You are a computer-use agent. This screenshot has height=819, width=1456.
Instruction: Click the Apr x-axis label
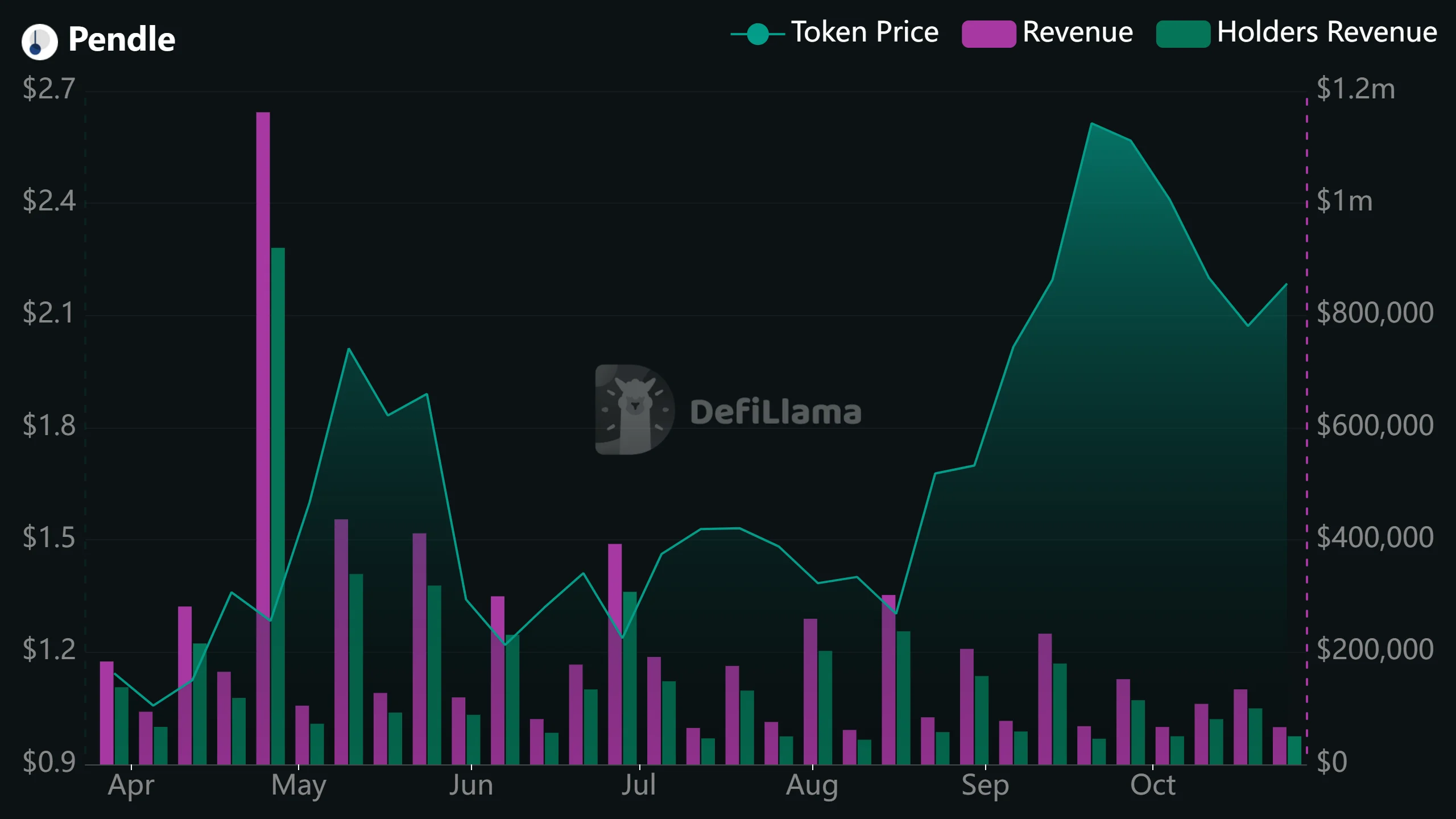131,787
